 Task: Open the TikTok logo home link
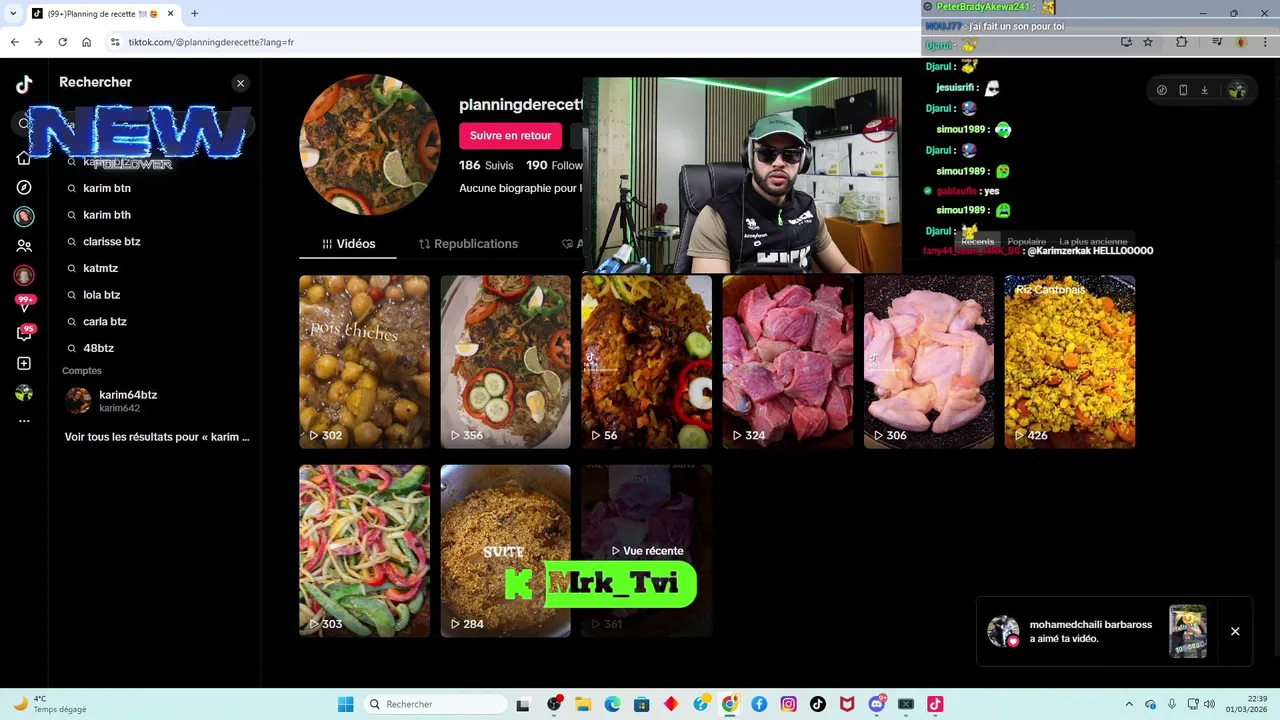(24, 85)
